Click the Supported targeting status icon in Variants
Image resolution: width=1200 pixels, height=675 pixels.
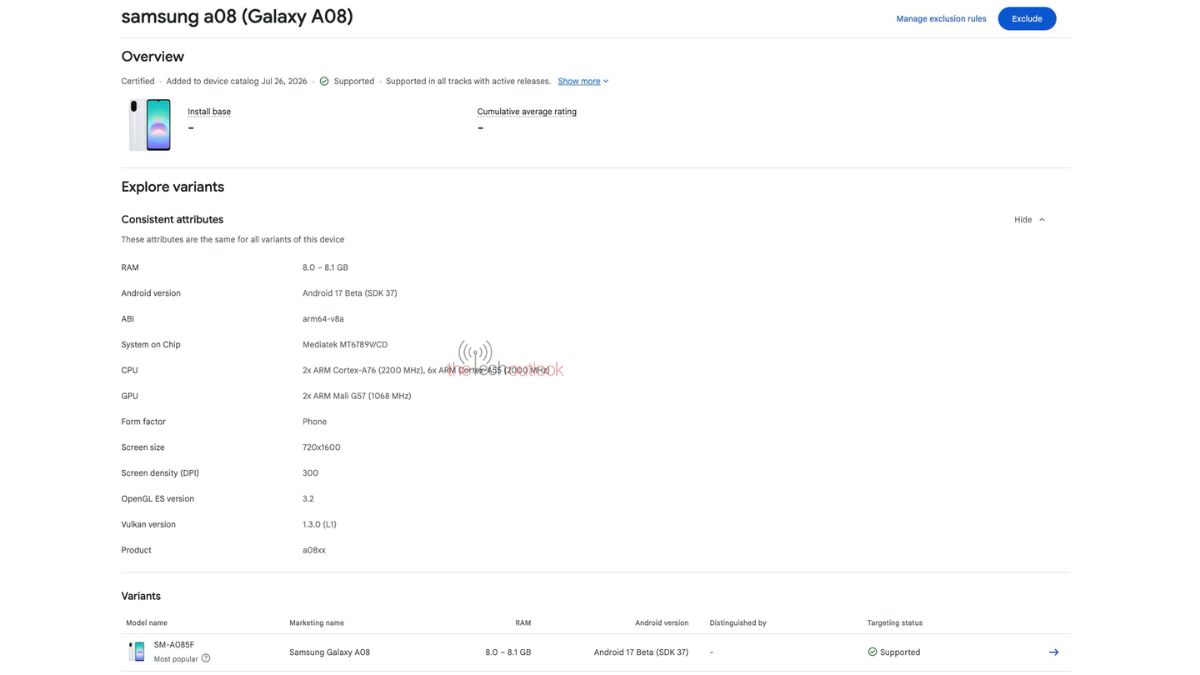coord(872,652)
